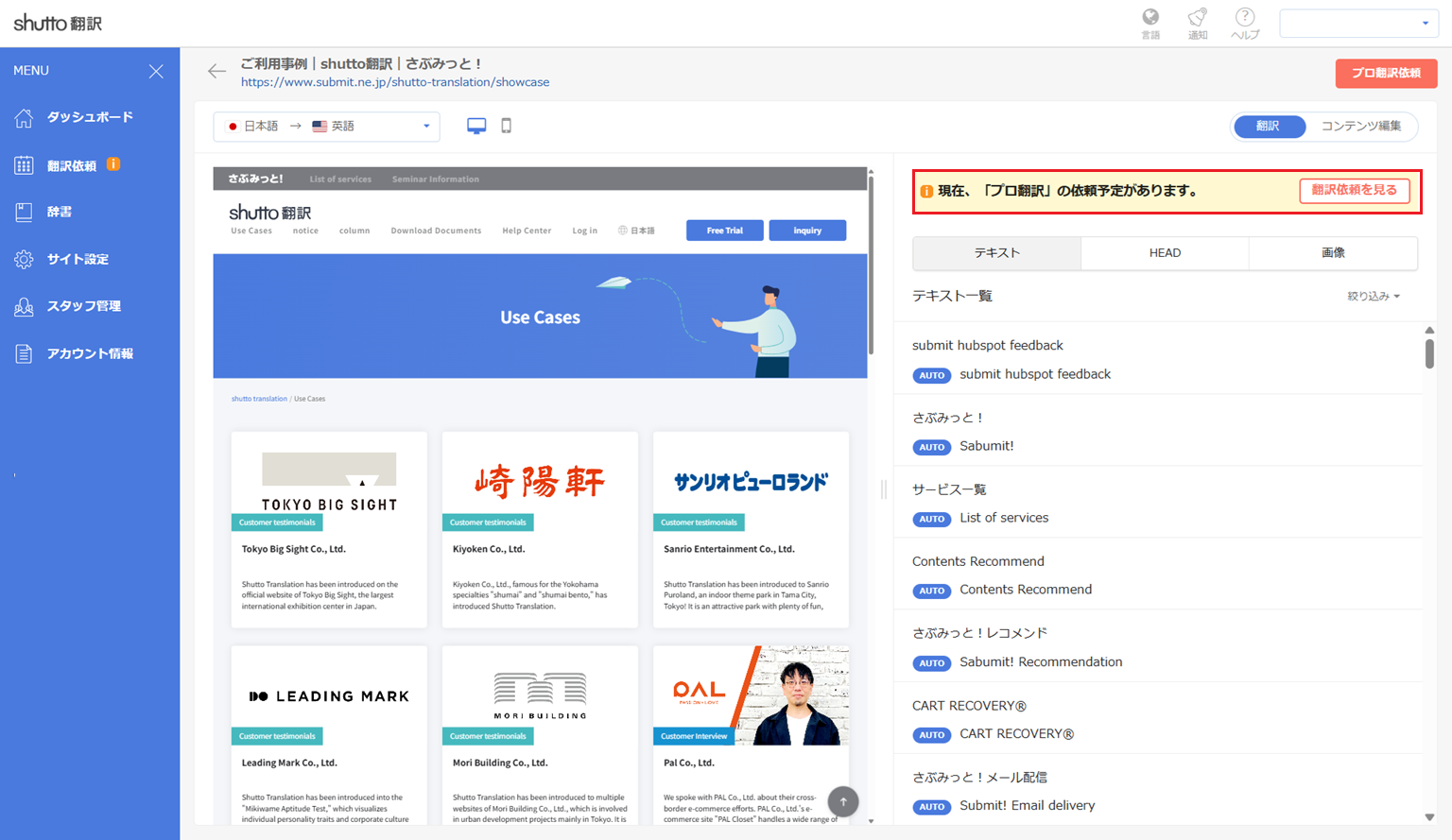Open the 絞り込み filter dropdown

click(x=1373, y=297)
